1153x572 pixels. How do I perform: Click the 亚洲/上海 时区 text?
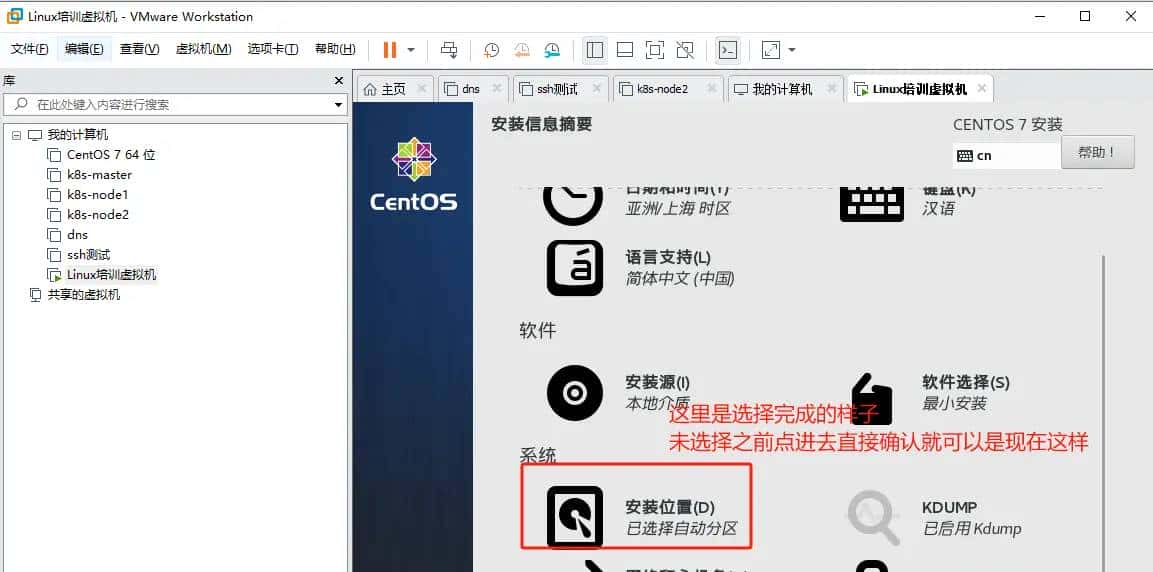677,209
